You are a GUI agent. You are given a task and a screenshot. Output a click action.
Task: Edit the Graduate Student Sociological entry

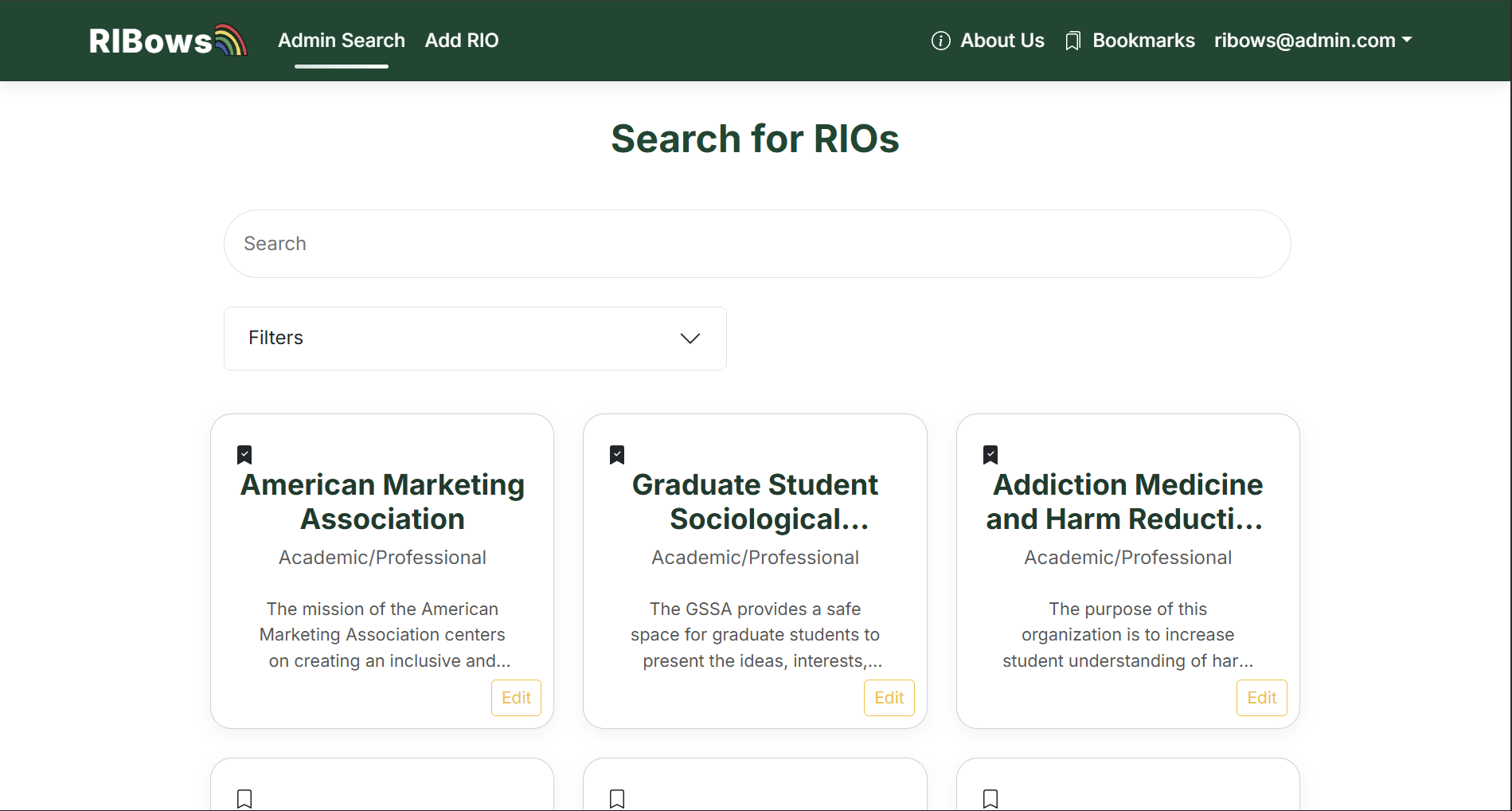pyautogui.click(x=889, y=698)
